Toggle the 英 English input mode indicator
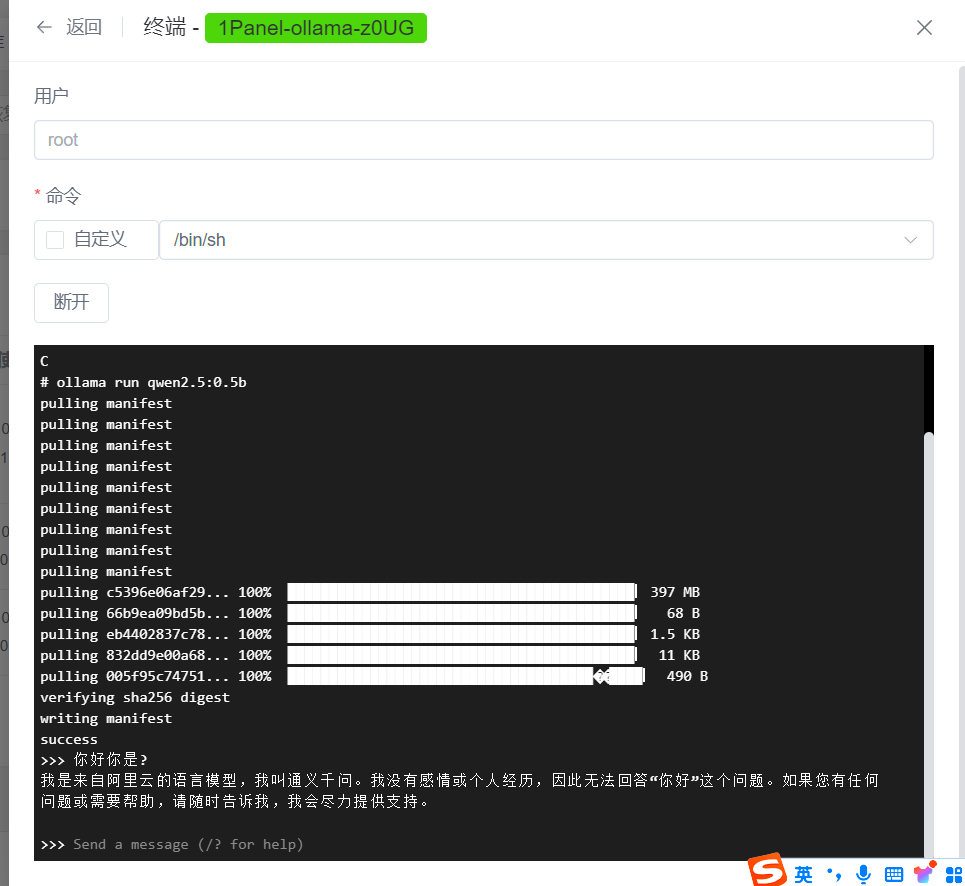Screen dimensions: 965x886 [x=803, y=874]
